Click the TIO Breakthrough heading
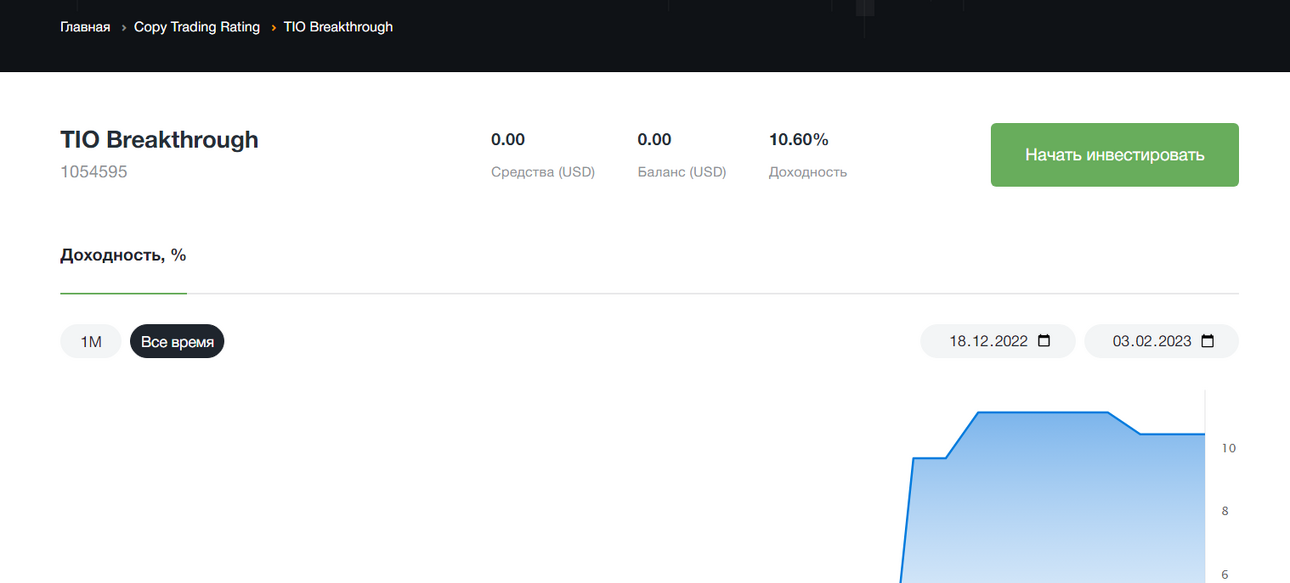This screenshot has height=583, width=1290. 159,139
